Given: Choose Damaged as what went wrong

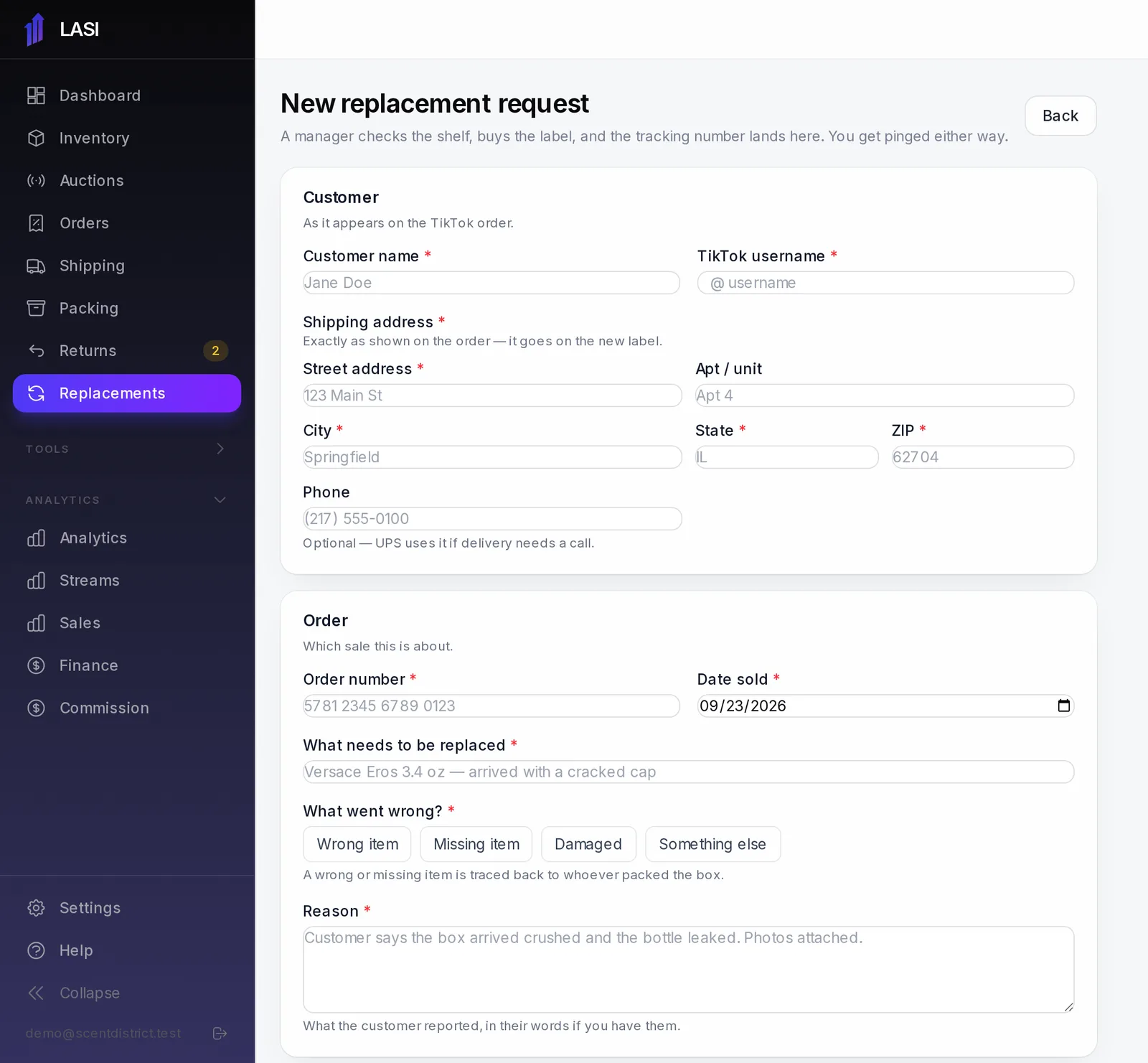Looking at the screenshot, I should 588,844.
